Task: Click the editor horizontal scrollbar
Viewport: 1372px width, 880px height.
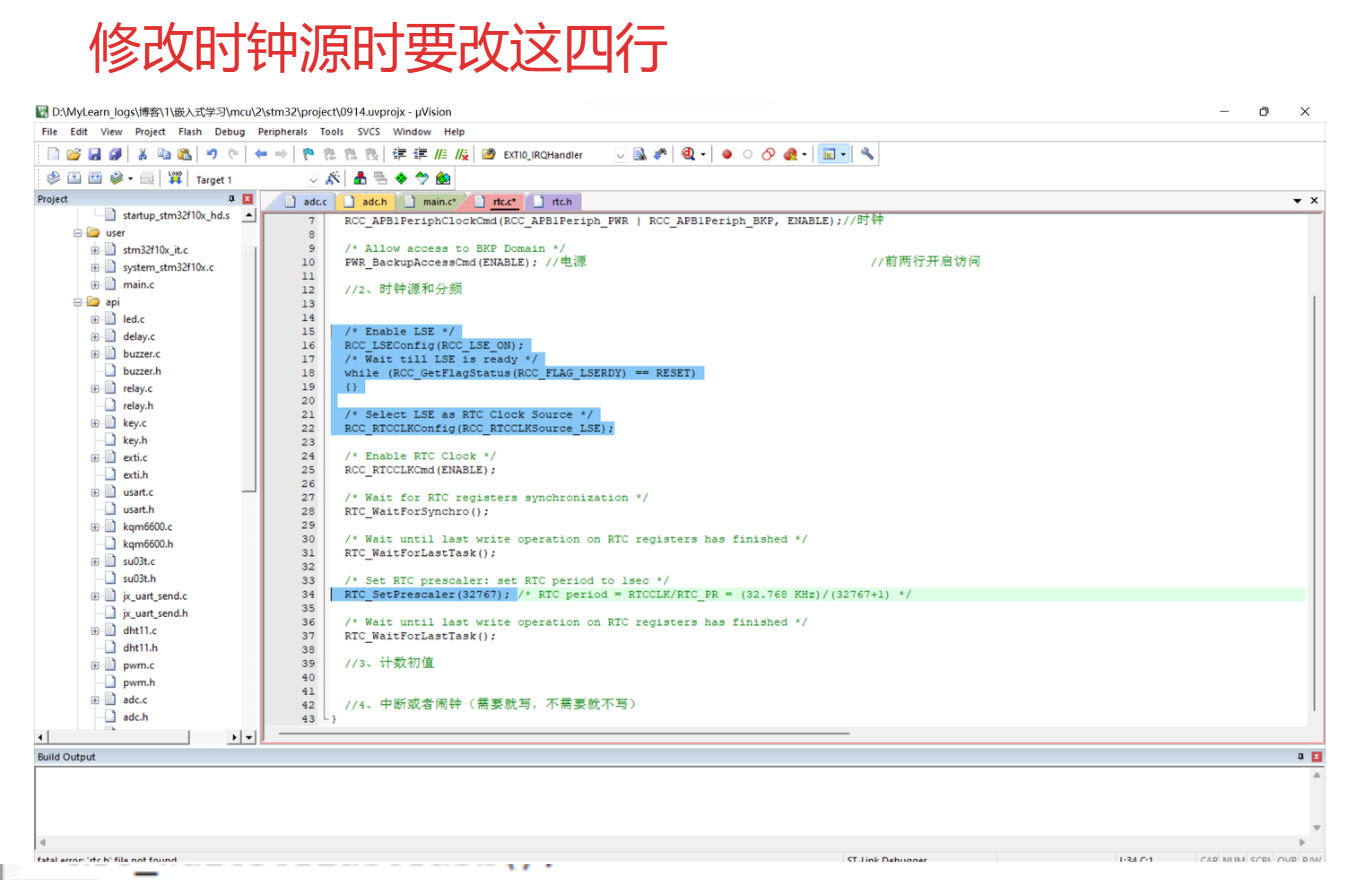Action: (x=564, y=733)
